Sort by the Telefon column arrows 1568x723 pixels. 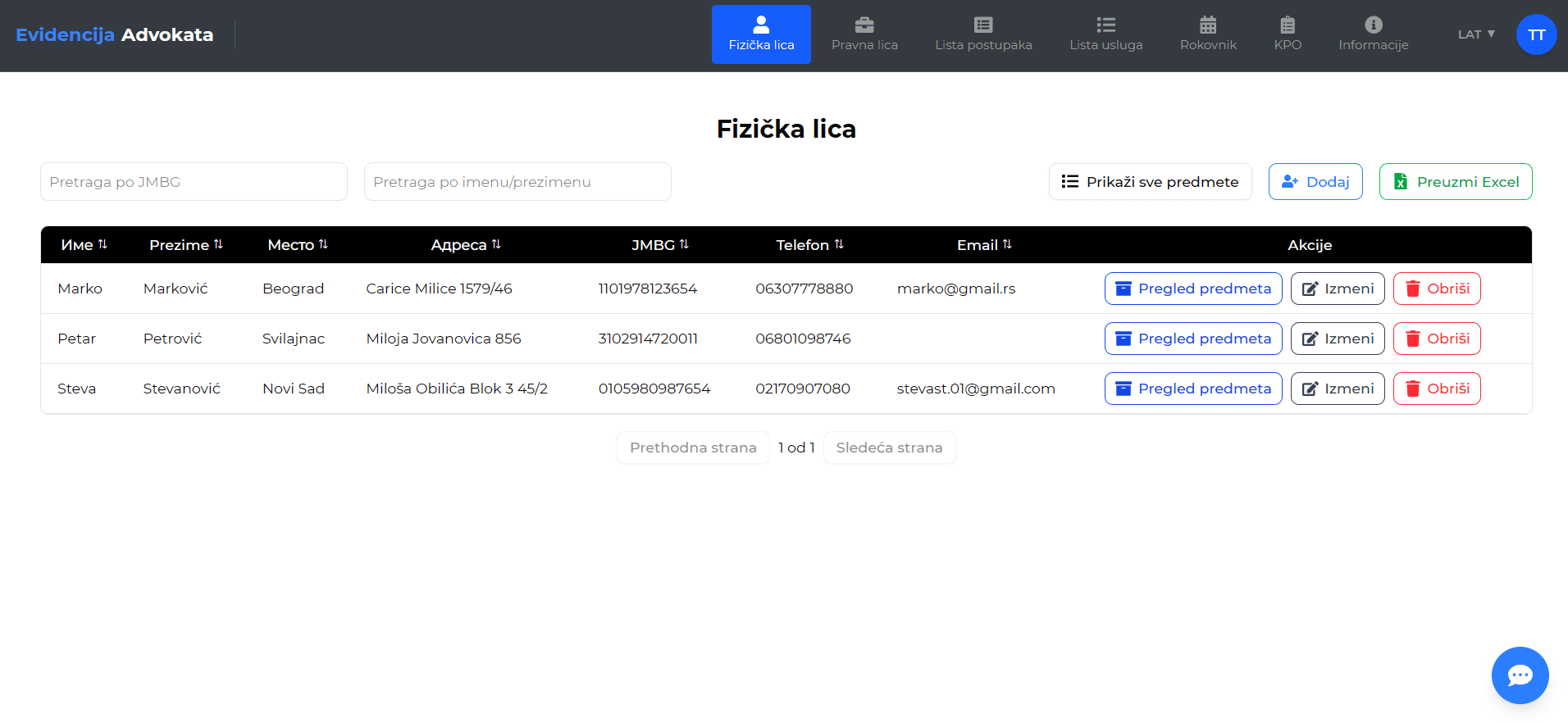click(839, 244)
